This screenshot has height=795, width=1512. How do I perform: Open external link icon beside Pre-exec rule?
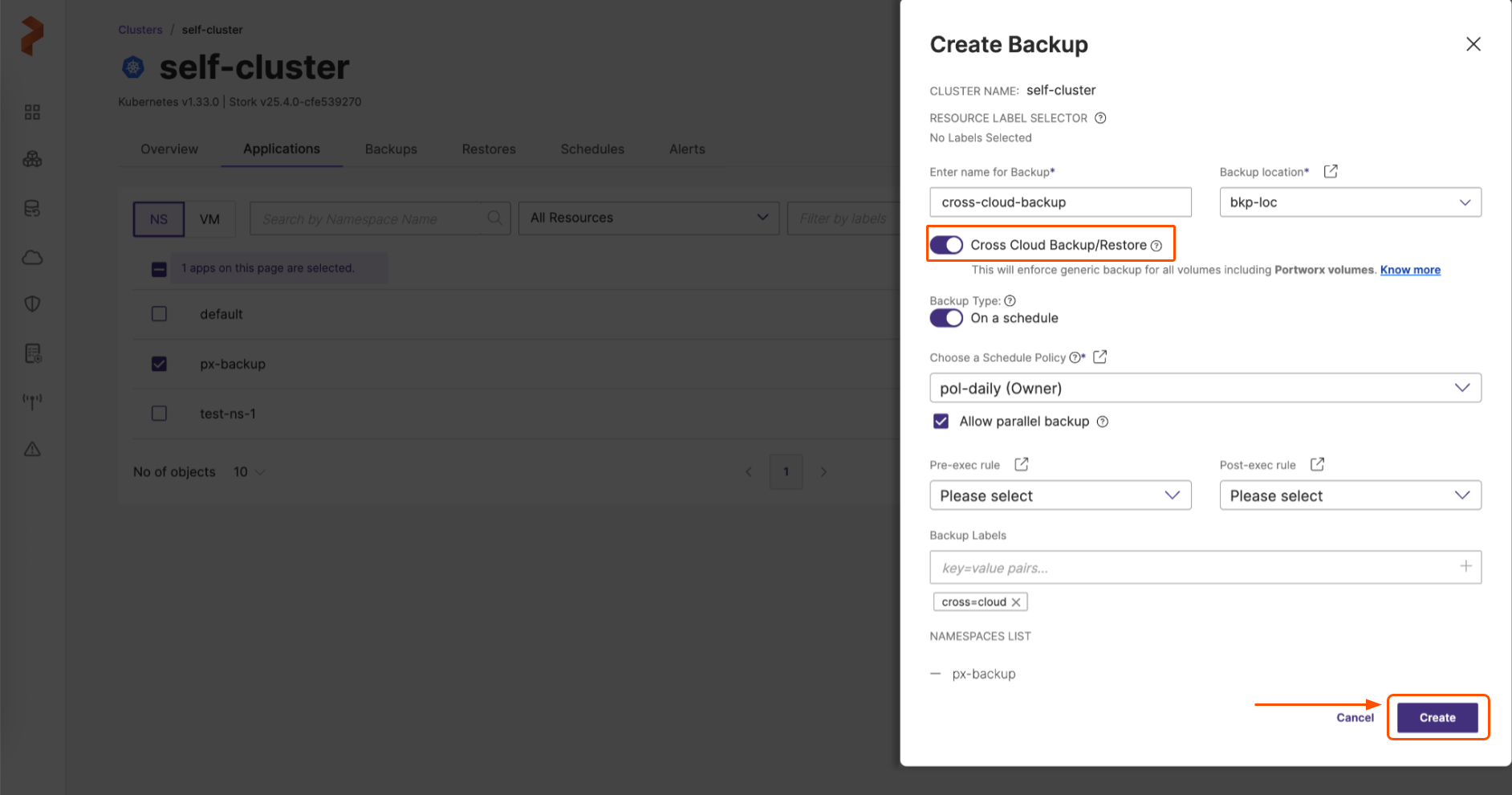tap(1021, 464)
